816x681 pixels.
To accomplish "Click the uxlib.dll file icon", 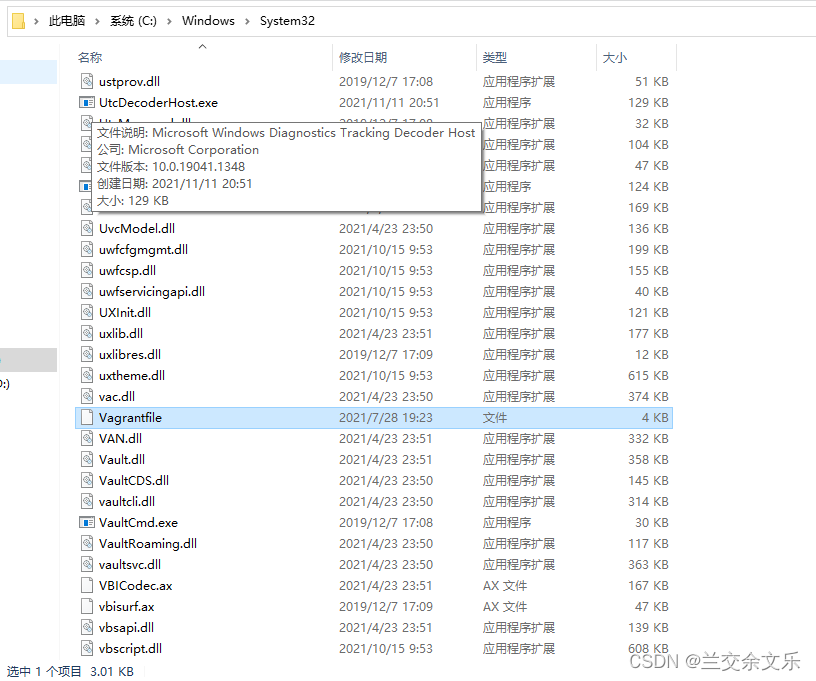I will 87,333.
